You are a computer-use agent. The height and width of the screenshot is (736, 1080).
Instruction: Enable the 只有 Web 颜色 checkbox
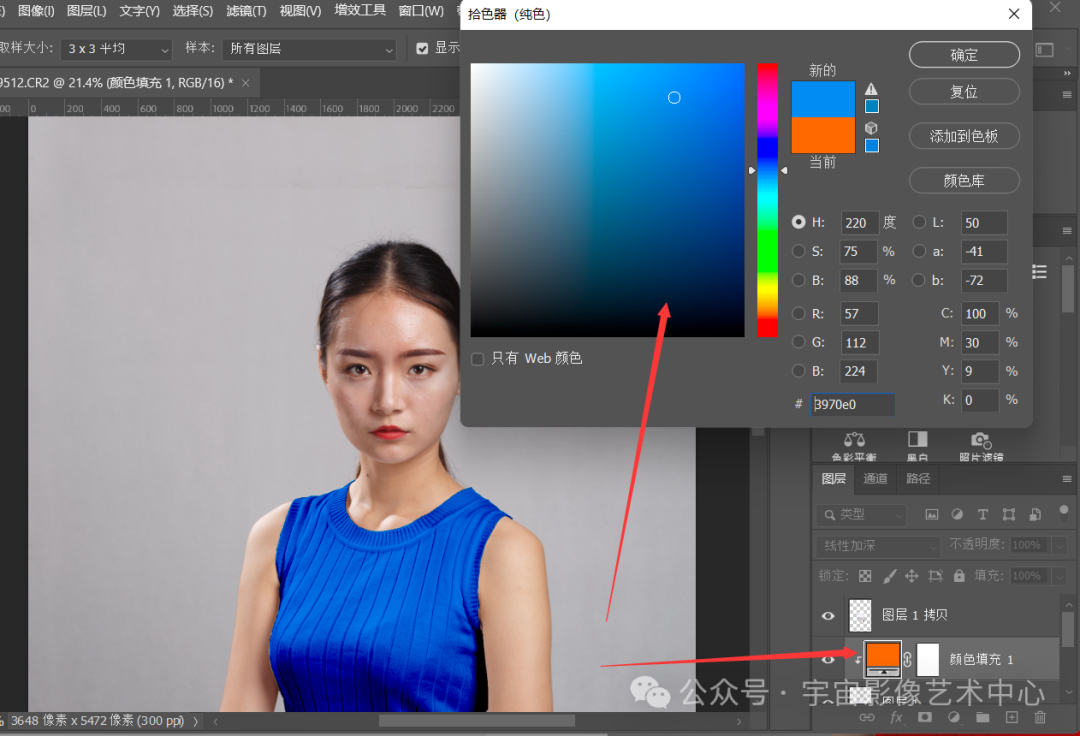(477, 359)
